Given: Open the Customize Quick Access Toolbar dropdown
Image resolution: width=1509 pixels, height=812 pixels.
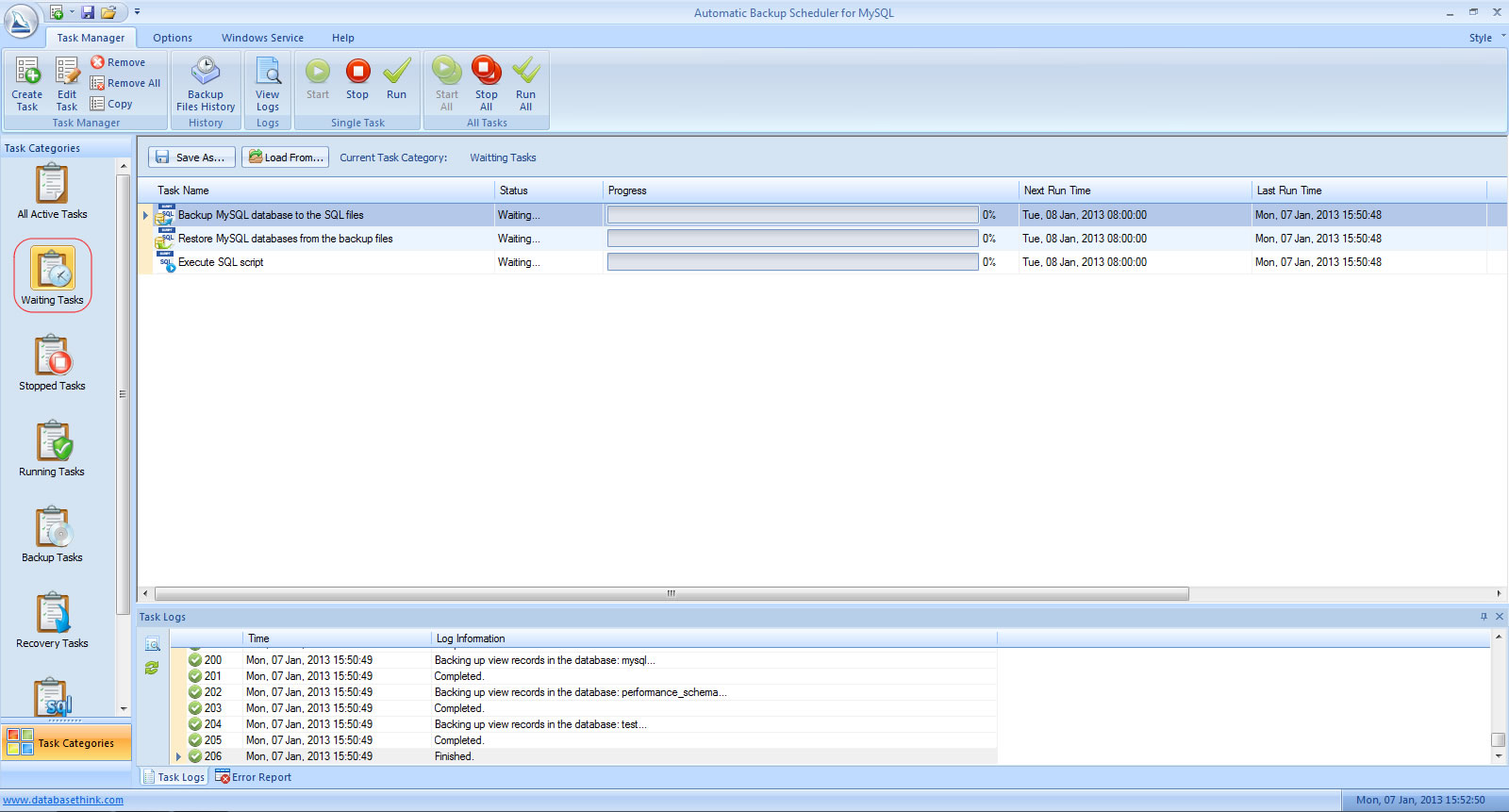Looking at the screenshot, I should pyautogui.click(x=137, y=12).
